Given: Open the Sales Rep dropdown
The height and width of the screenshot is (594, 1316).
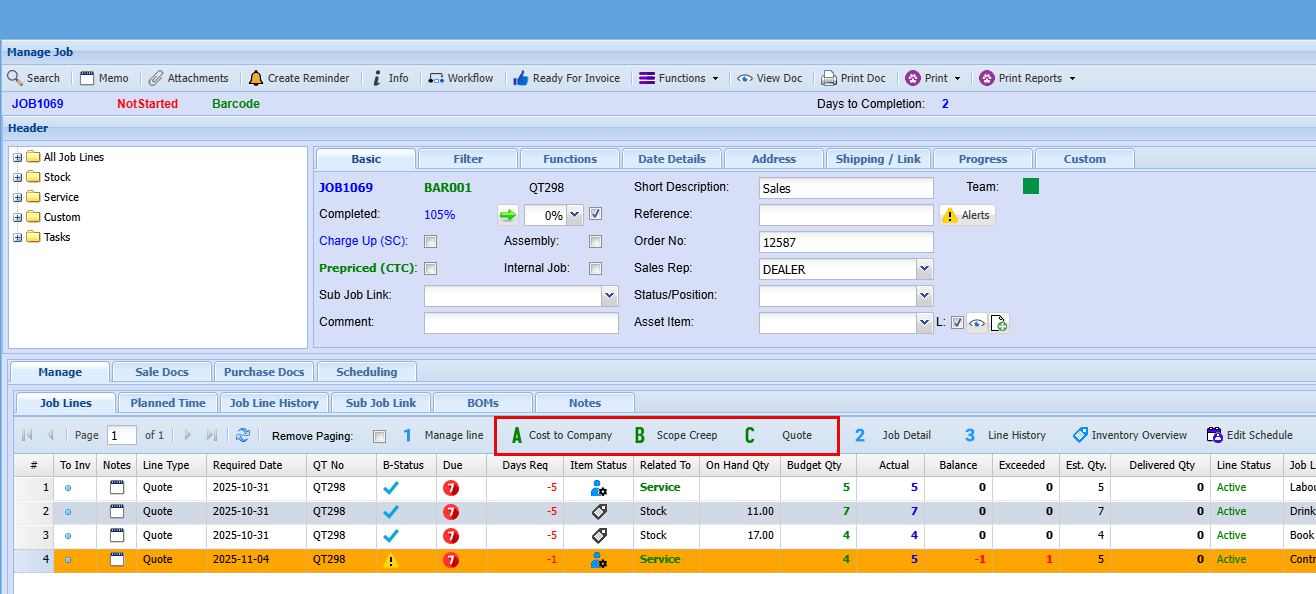Looking at the screenshot, I should 924,269.
